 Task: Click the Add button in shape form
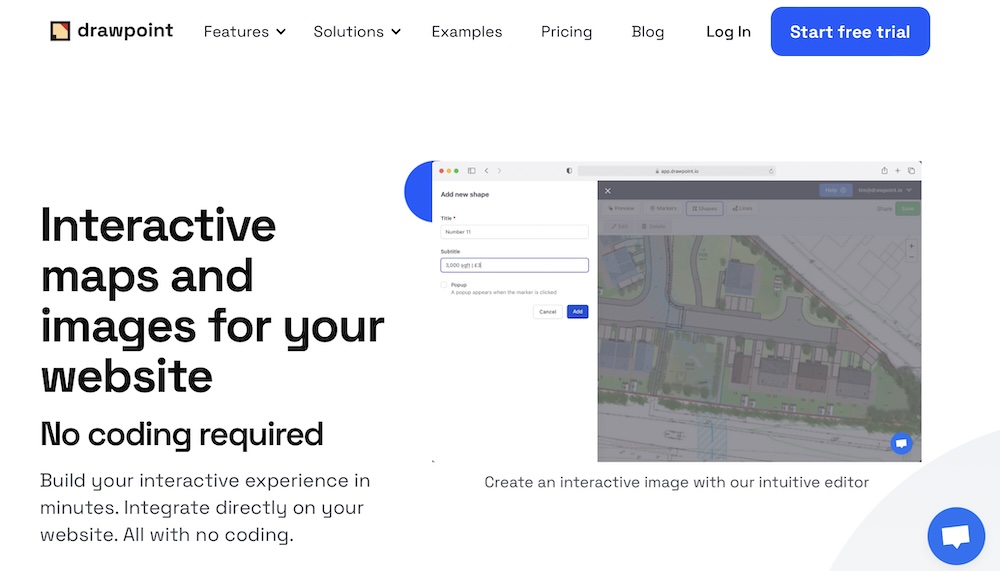577,311
